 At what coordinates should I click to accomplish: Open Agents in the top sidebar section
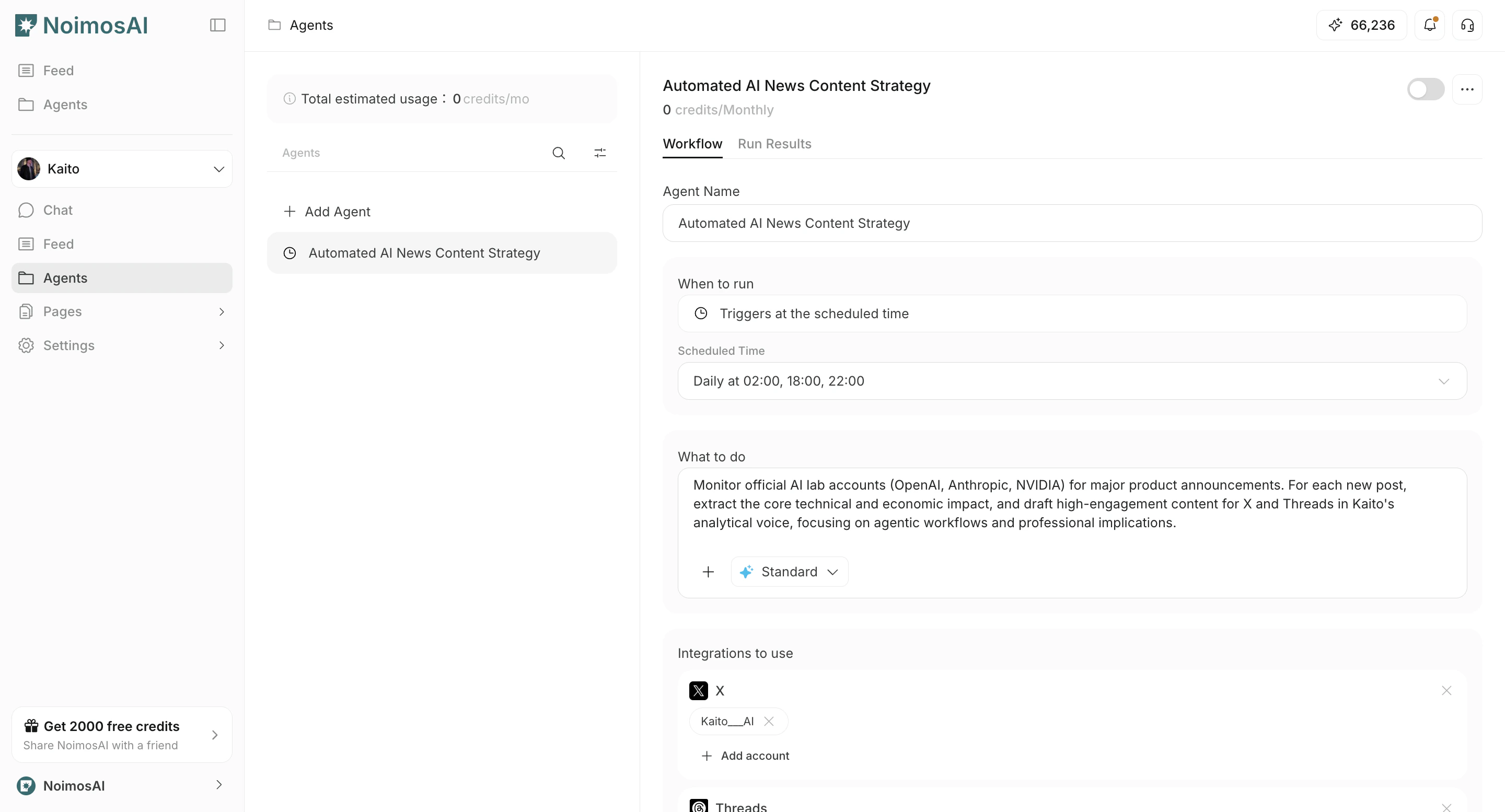click(x=122, y=105)
